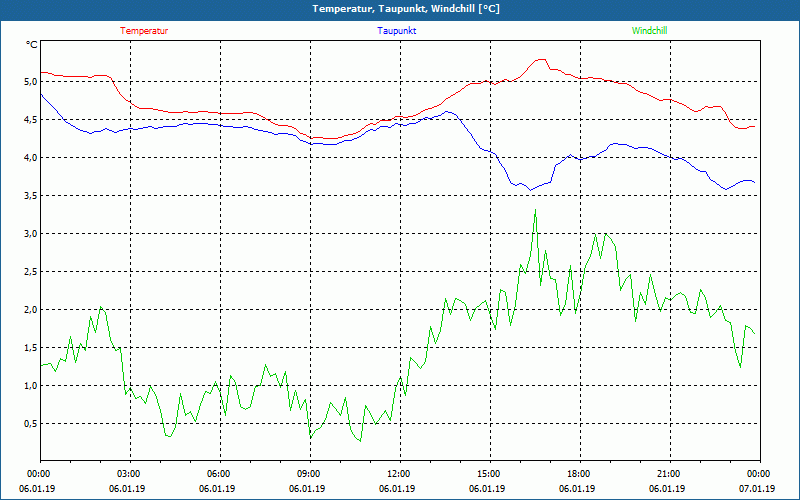Click the 4,5 y-axis value
This screenshot has width=800, height=500.
point(31,119)
